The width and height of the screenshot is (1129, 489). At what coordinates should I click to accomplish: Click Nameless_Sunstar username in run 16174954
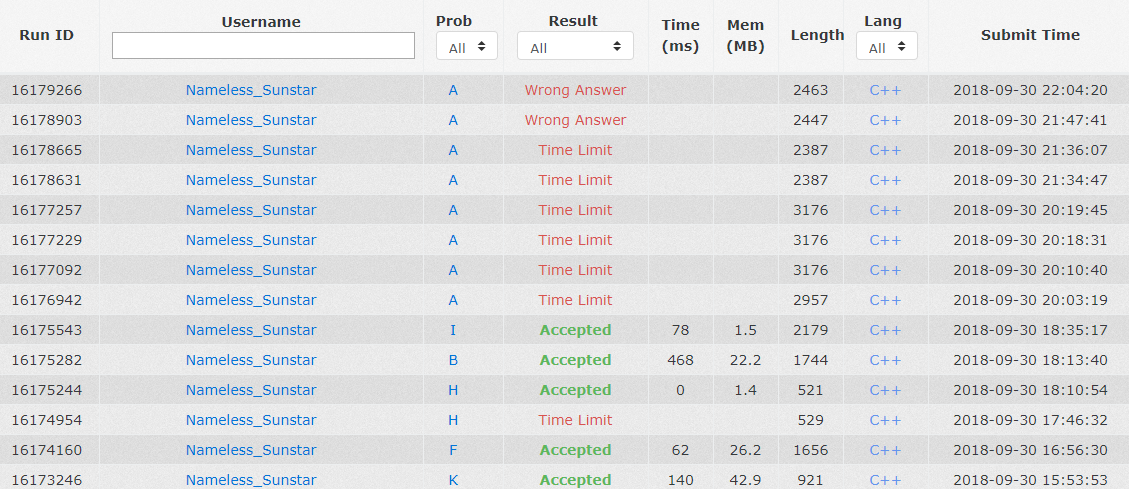(251, 420)
